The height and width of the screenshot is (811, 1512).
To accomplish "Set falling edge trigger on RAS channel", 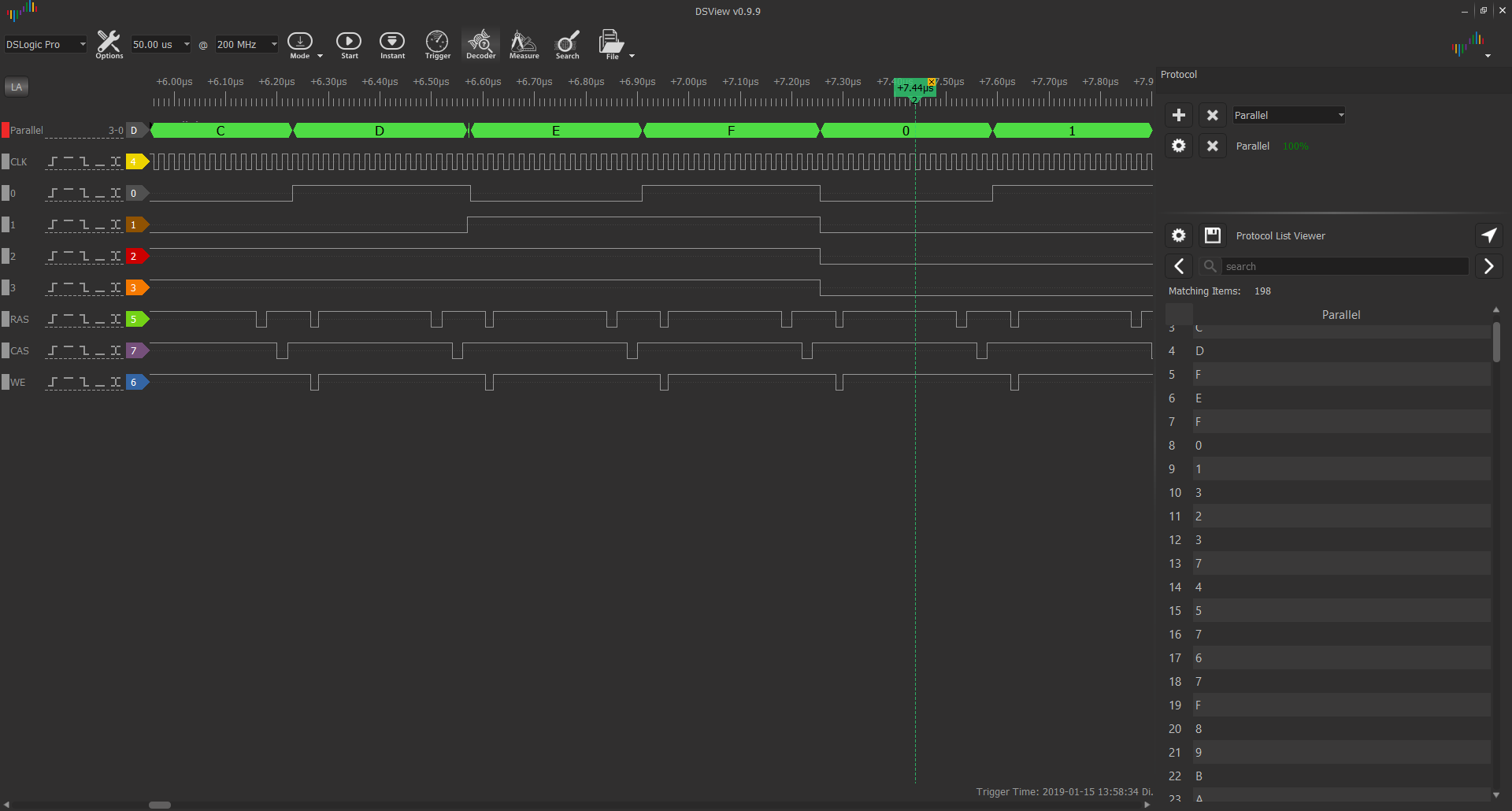I will [x=84, y=319].
